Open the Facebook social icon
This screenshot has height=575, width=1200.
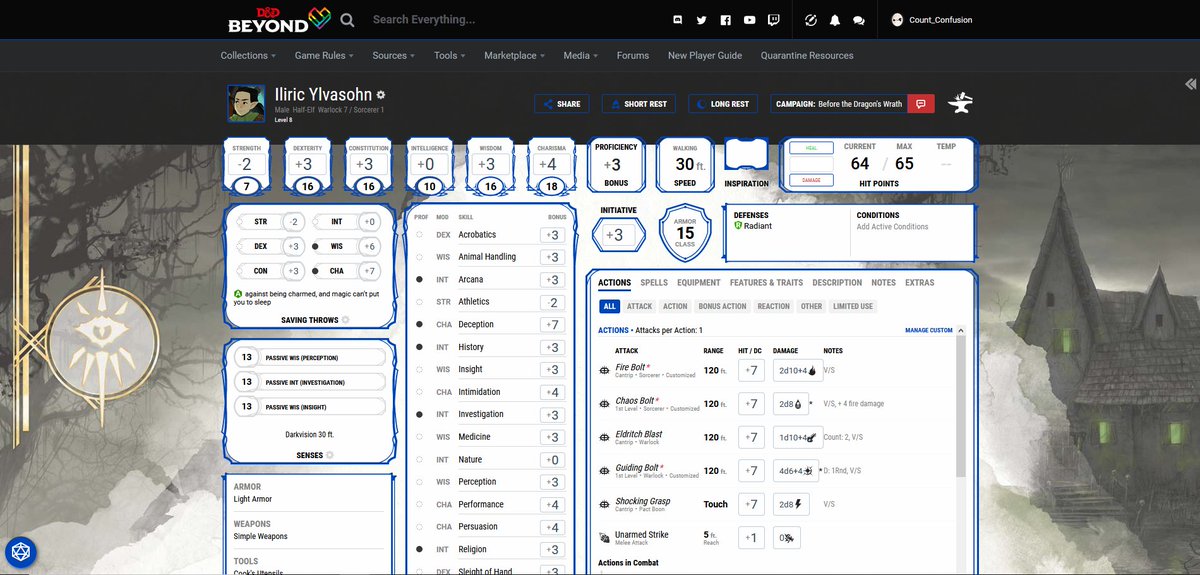click(x=726, y=20)
